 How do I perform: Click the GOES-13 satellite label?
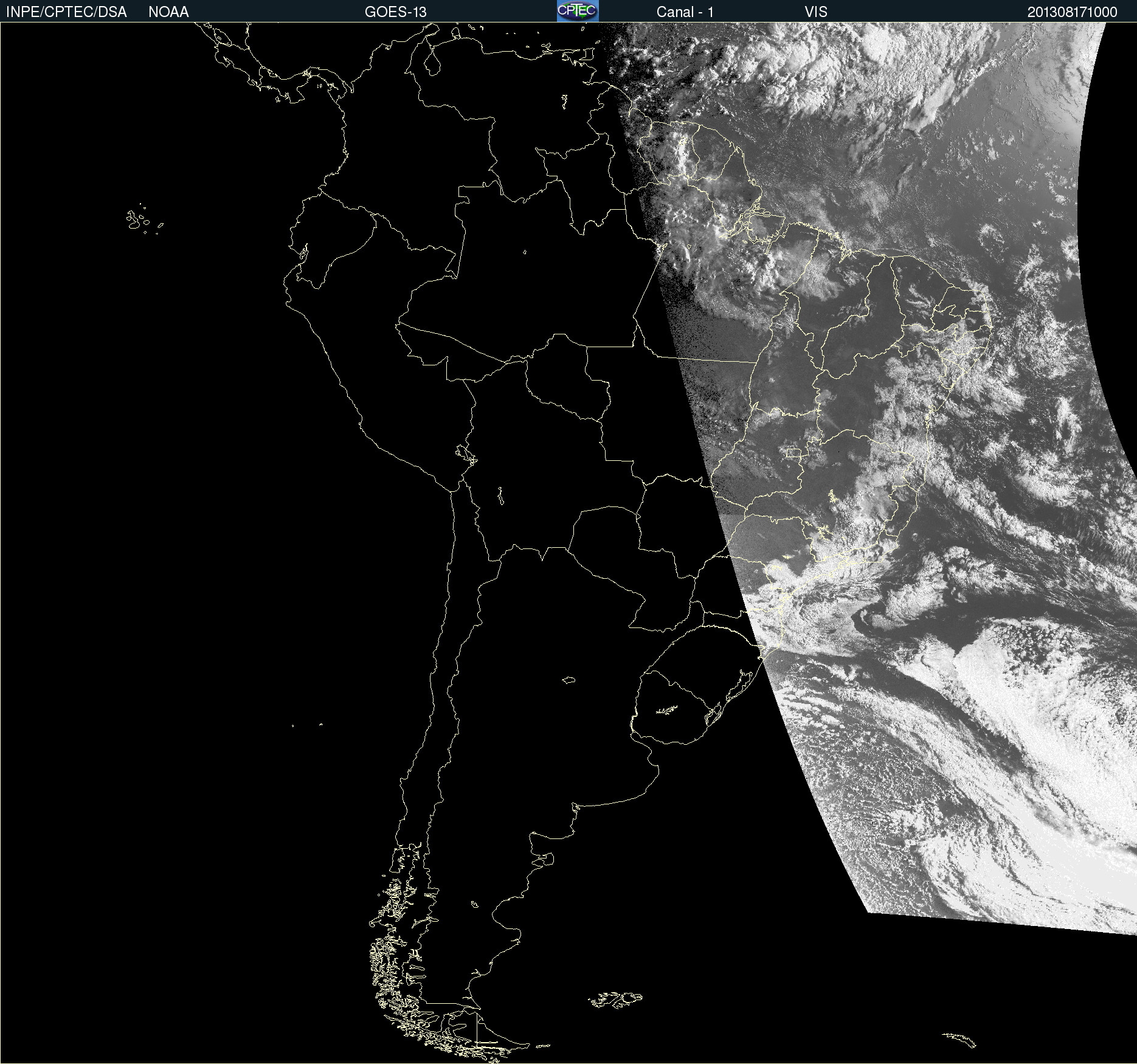point(396,12)
